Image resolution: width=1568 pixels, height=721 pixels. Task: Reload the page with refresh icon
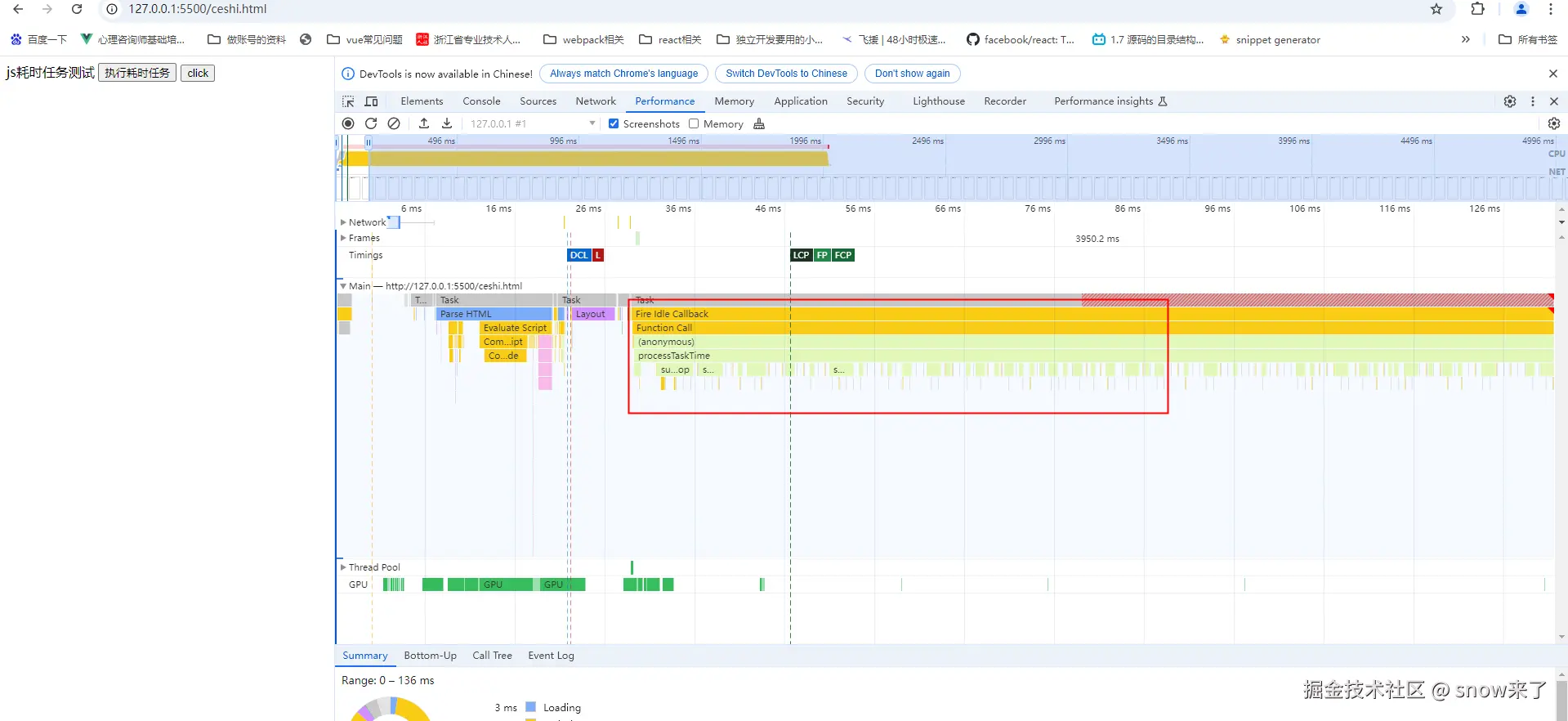[x=77, y=9]
